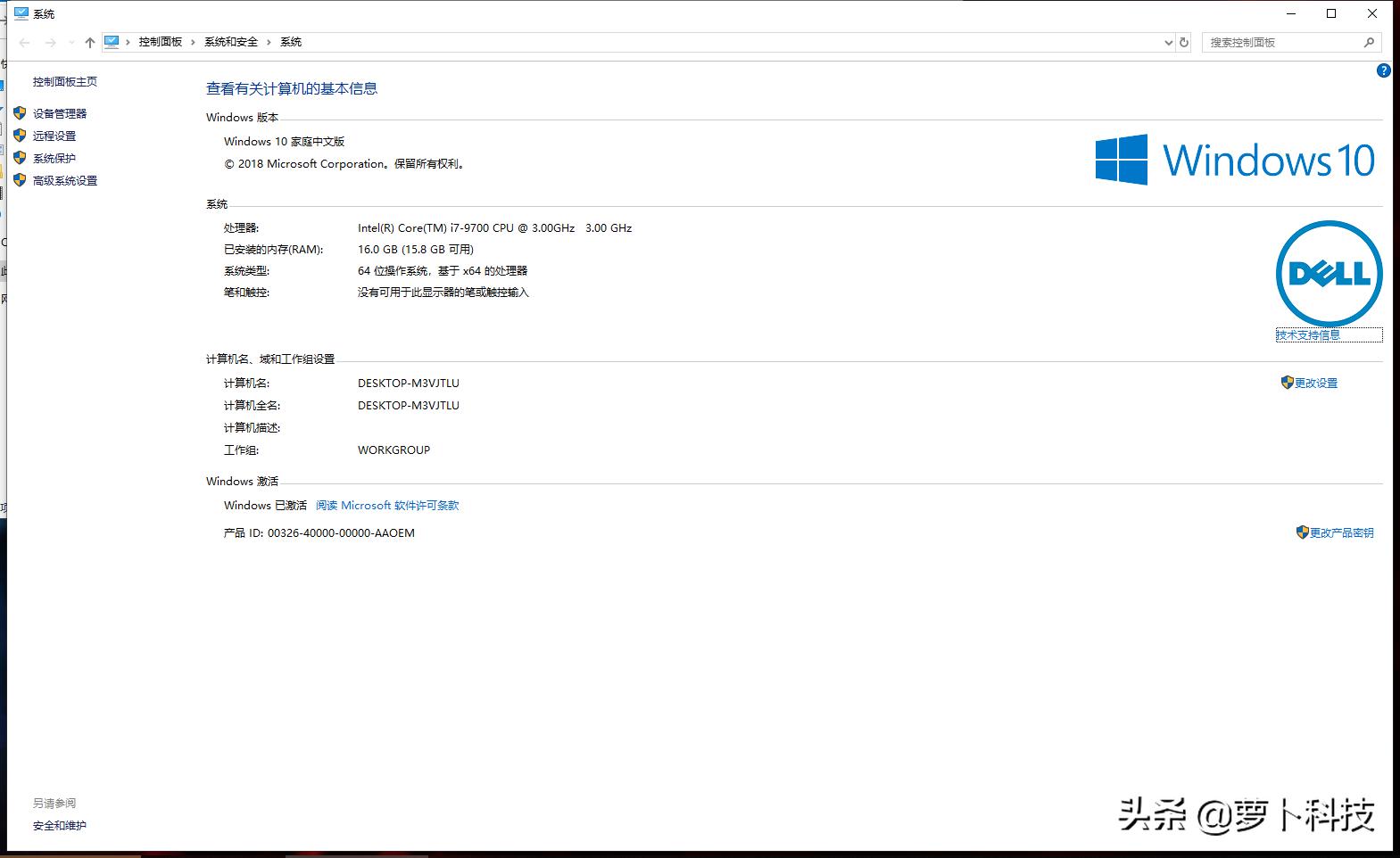Go forward using the forward arrow
The width and height of the screenshot is (1400, 858).
[x=51, y=42]
